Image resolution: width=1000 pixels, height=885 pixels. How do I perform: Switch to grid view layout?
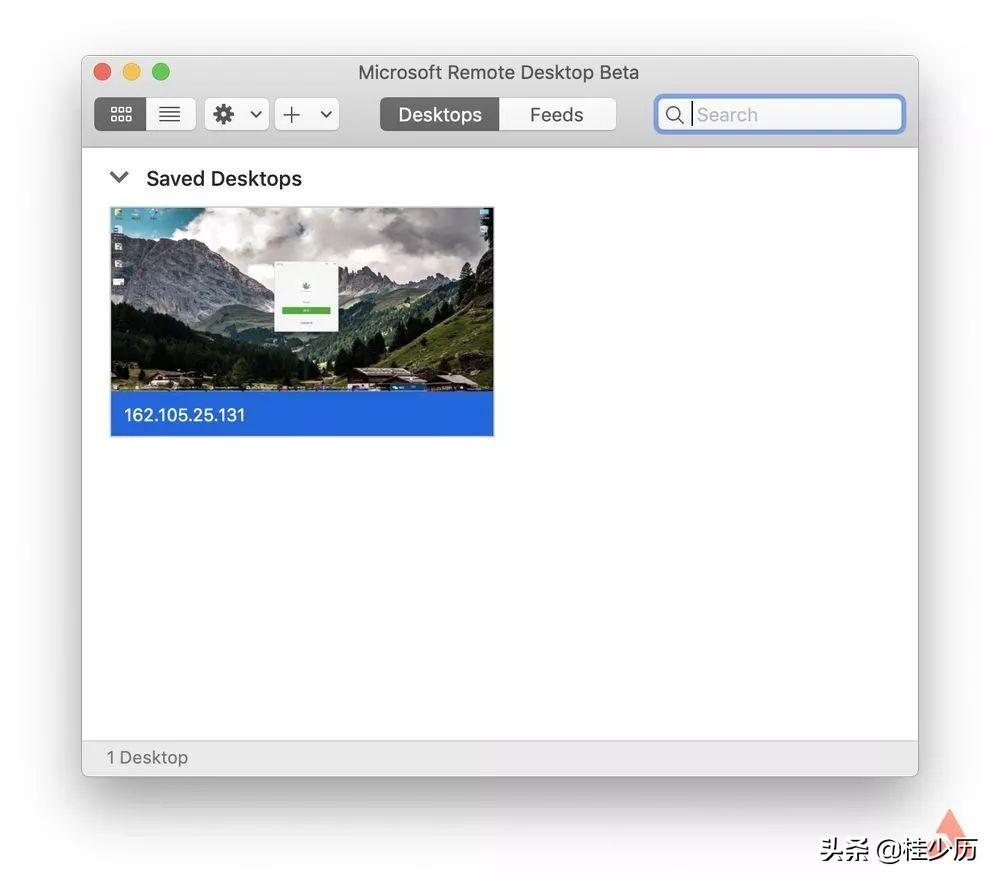point(120,112)
